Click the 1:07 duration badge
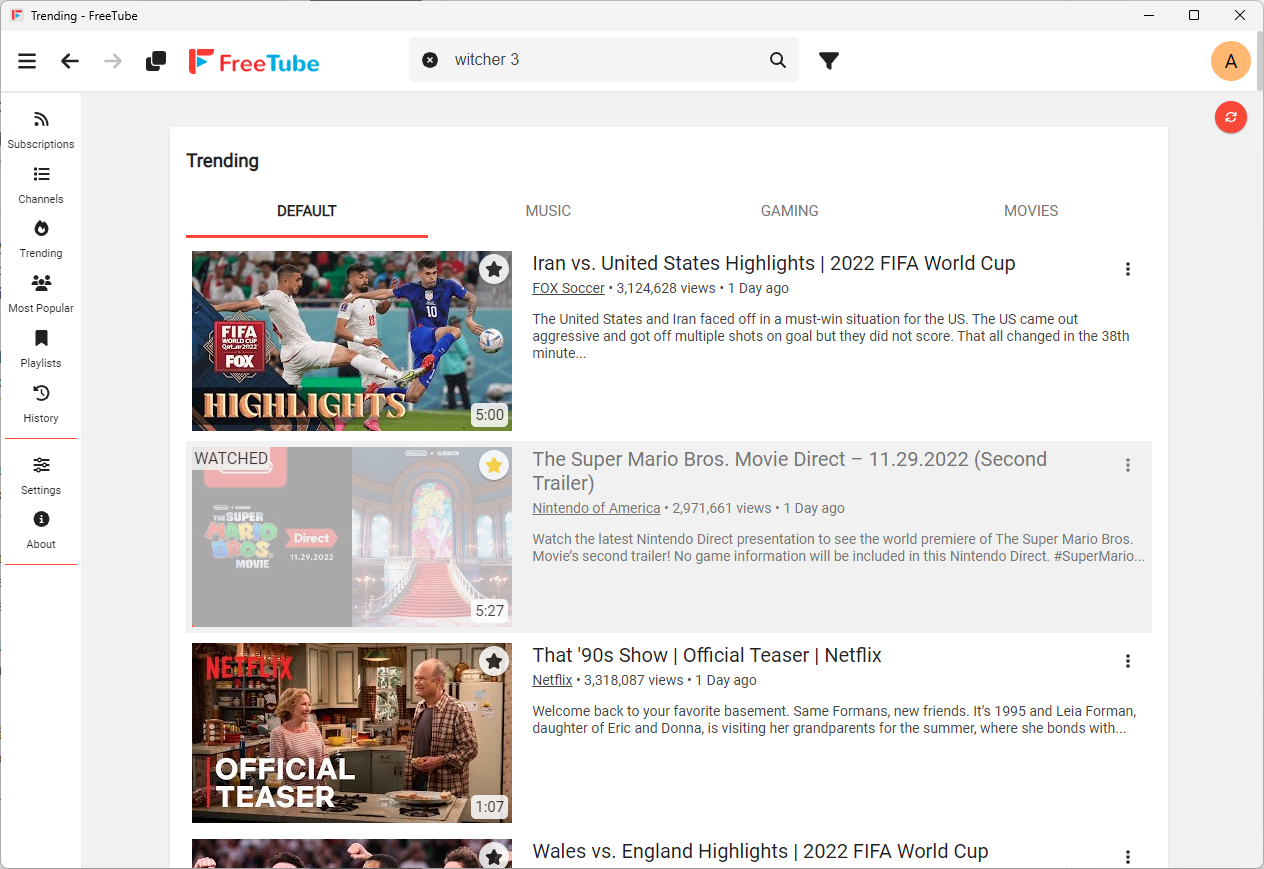The height and width of the screenshot is (869, 1264). 490,807
